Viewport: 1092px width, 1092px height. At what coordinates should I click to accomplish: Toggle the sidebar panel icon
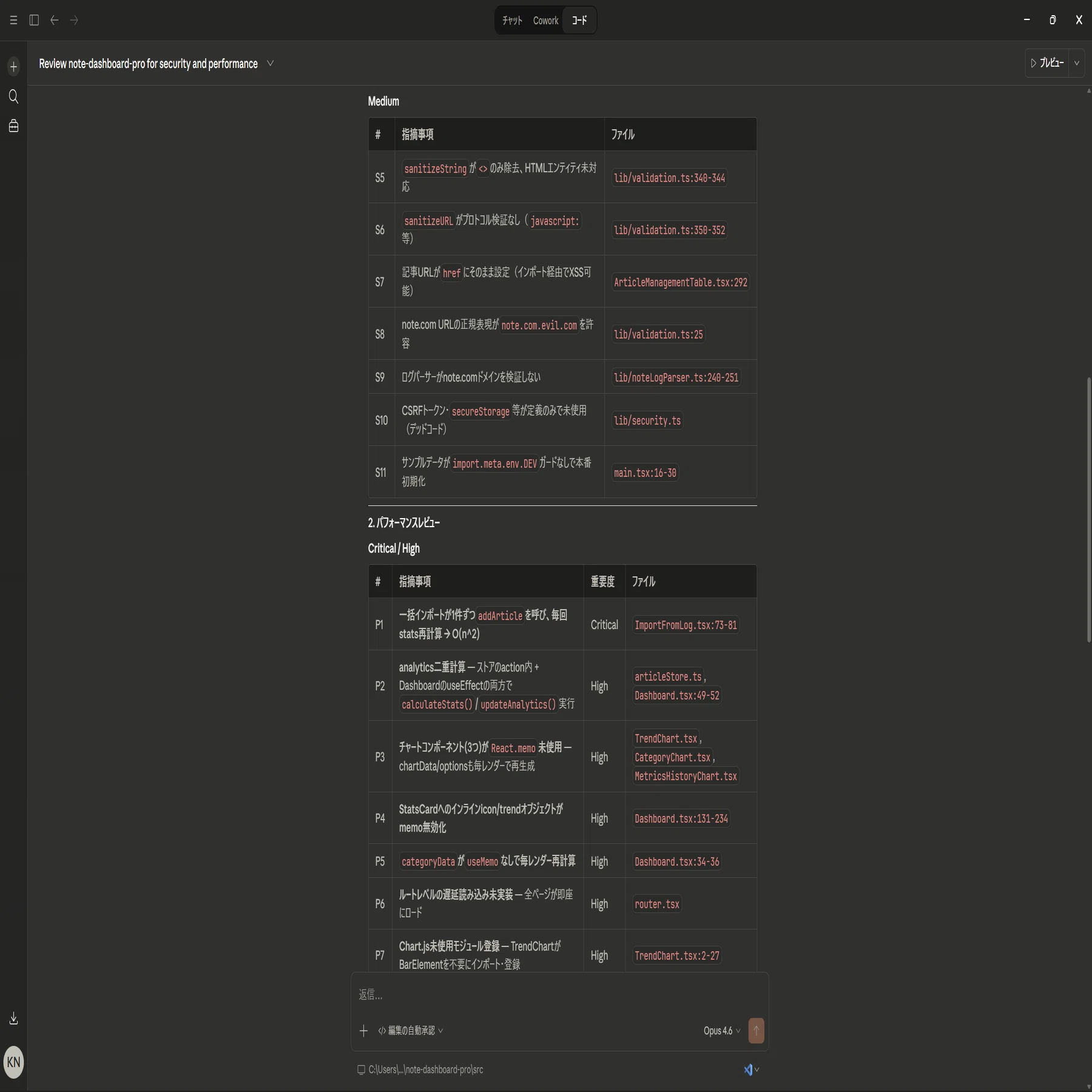tap(34, 20)
